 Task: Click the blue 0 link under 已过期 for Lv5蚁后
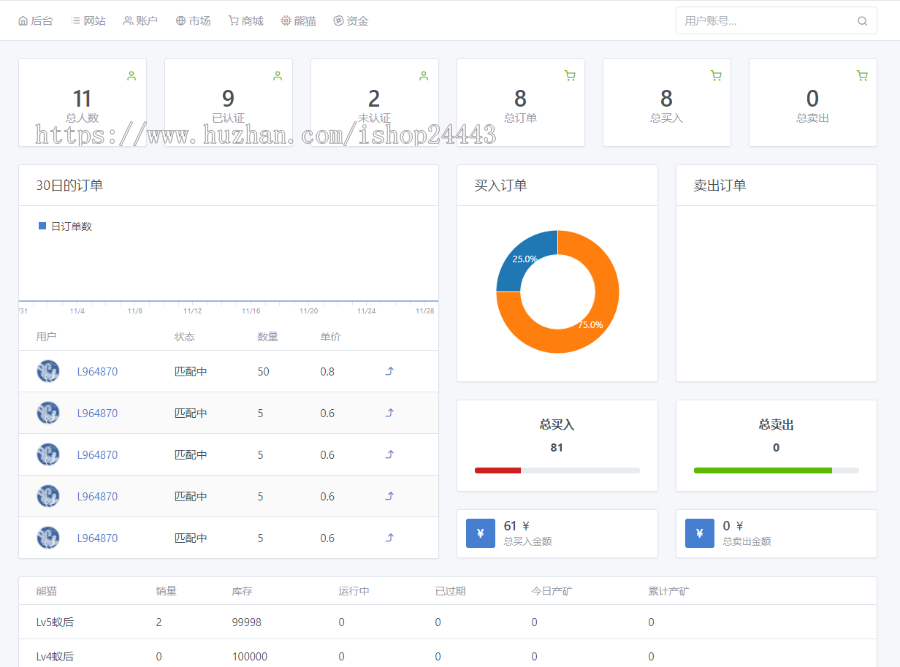[437, 621]
